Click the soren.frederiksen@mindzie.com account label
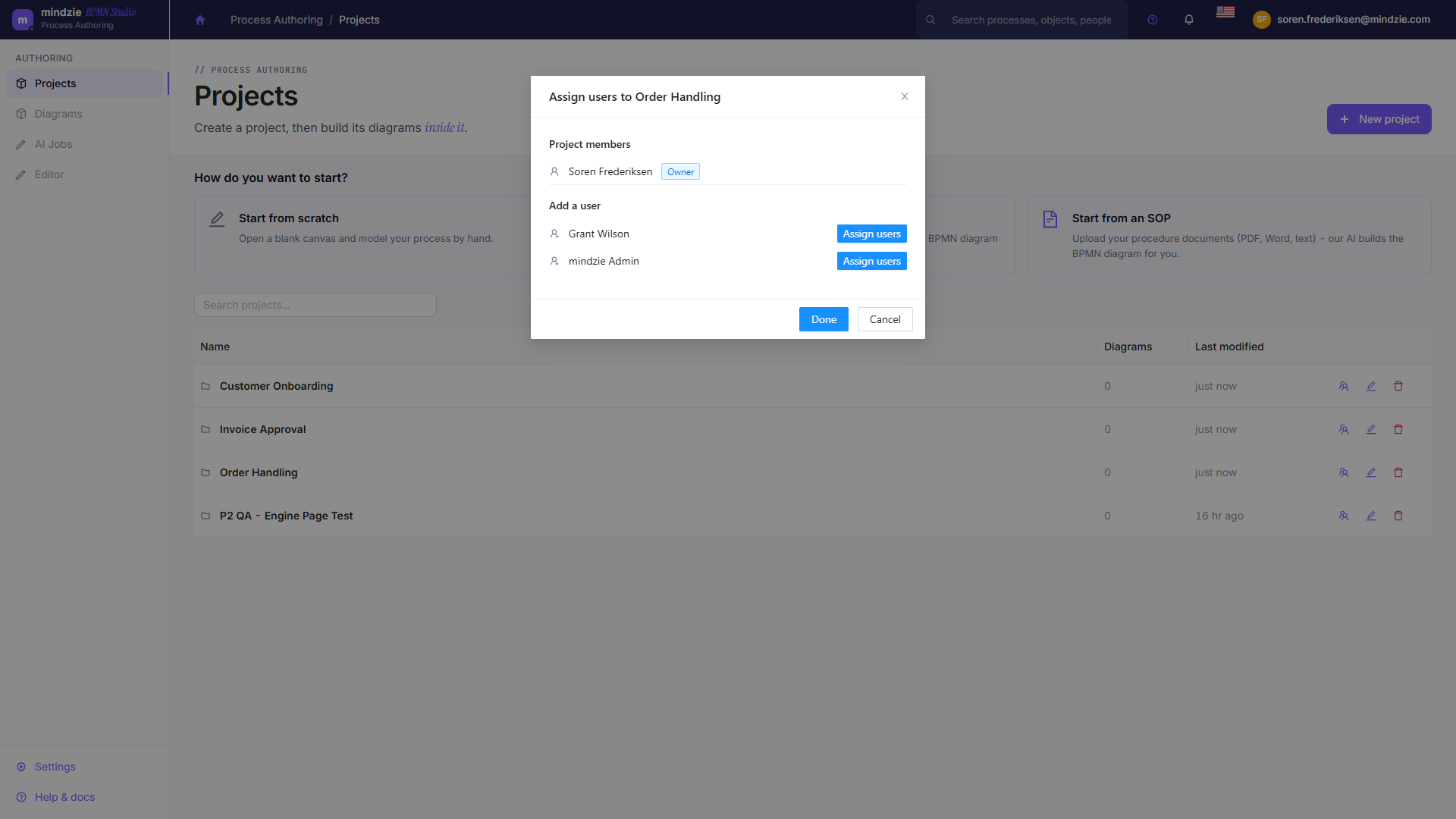Screen dimensions: 1456x819 tap(1353, 20)
